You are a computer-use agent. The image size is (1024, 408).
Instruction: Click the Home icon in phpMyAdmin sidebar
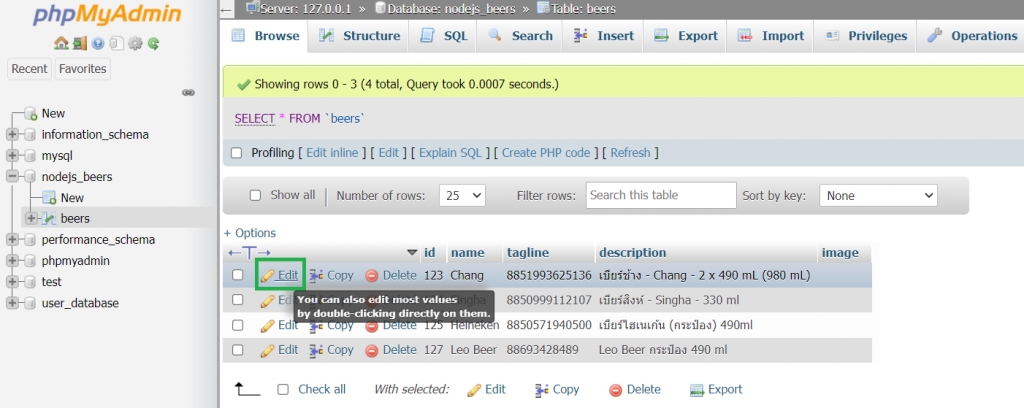61,44
